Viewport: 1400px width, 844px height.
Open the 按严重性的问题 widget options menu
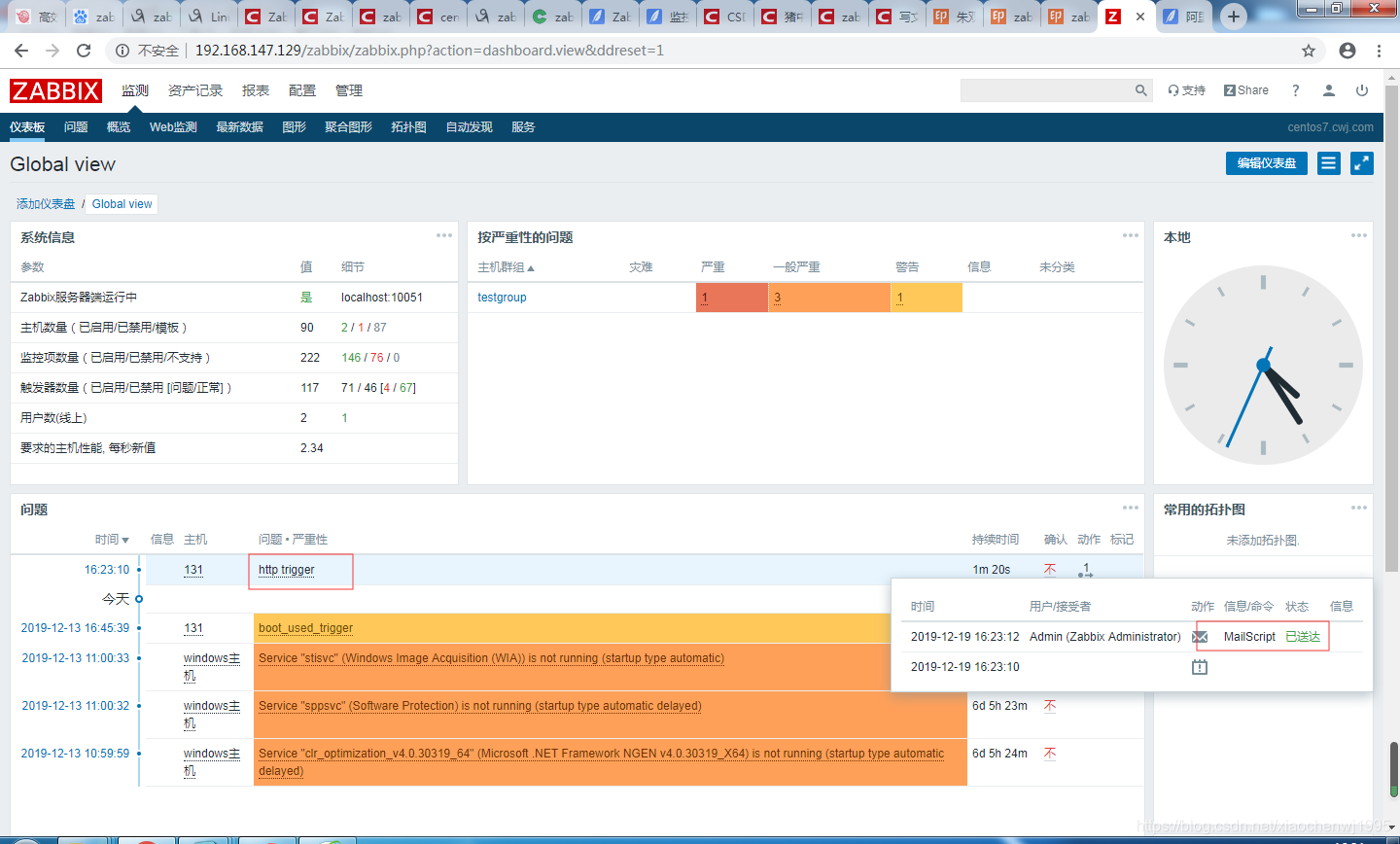click(x=1131, y=235)
